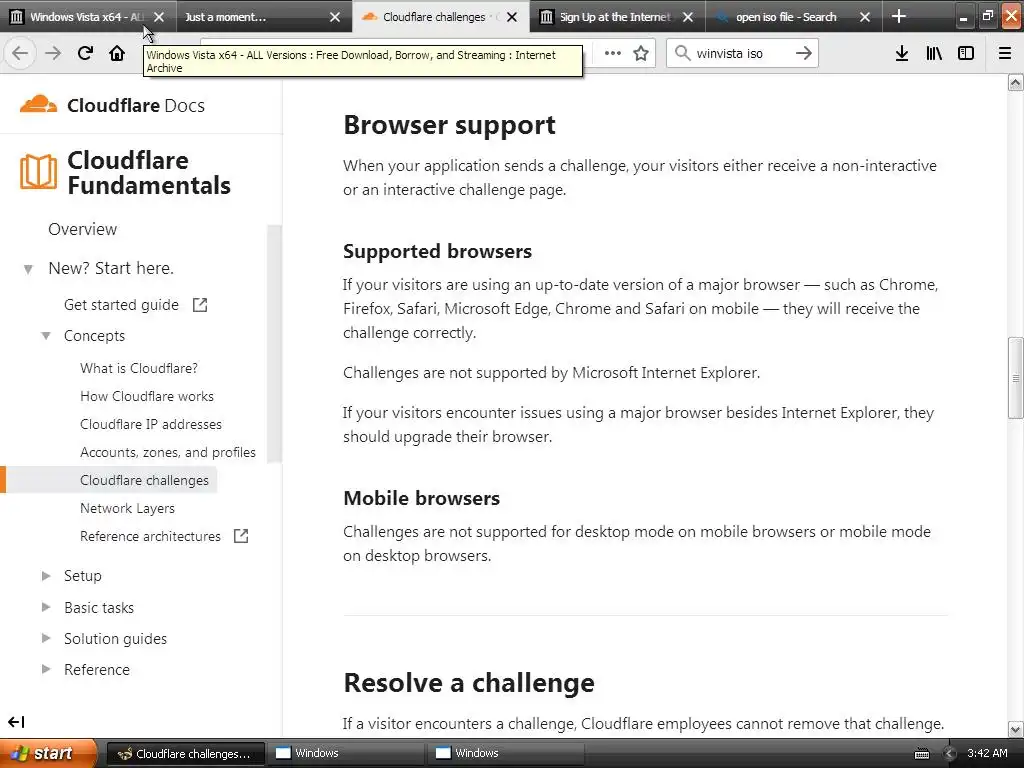Click the Cloudflare Fundamentals book icon

39,172
